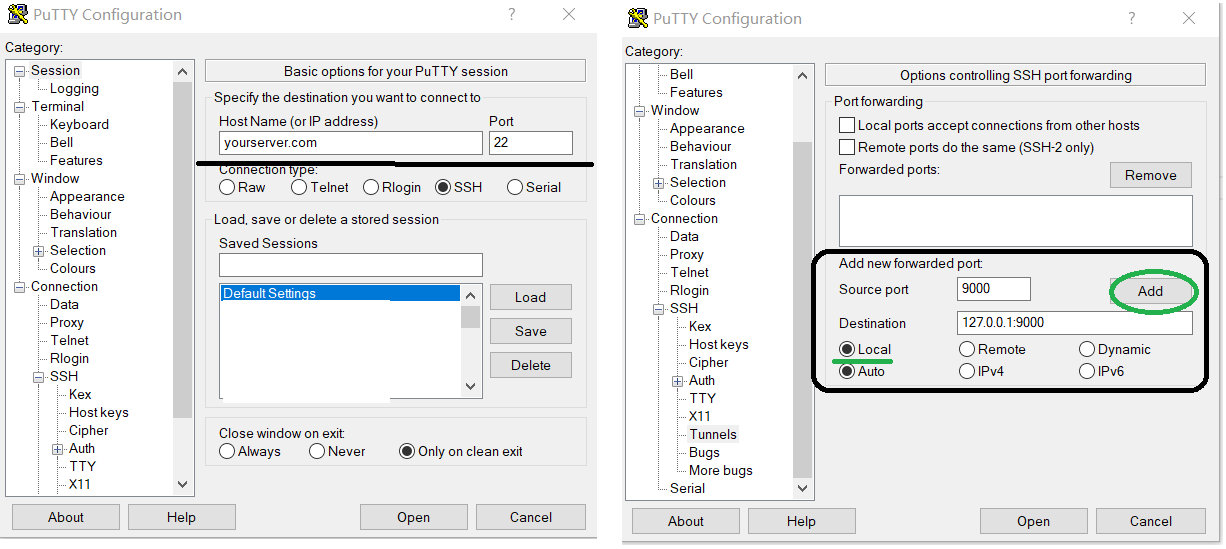Choose Telnet as the connection type

tap(299, 187)
